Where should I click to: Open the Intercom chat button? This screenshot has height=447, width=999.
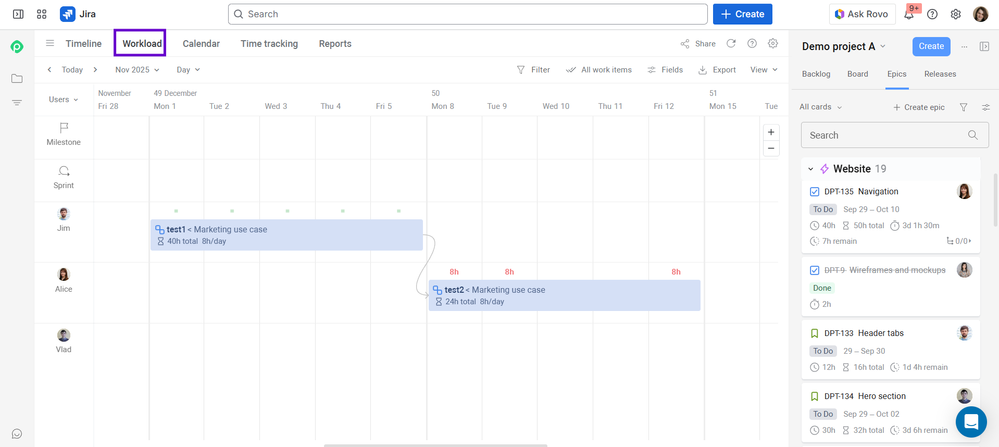point(971,422)
